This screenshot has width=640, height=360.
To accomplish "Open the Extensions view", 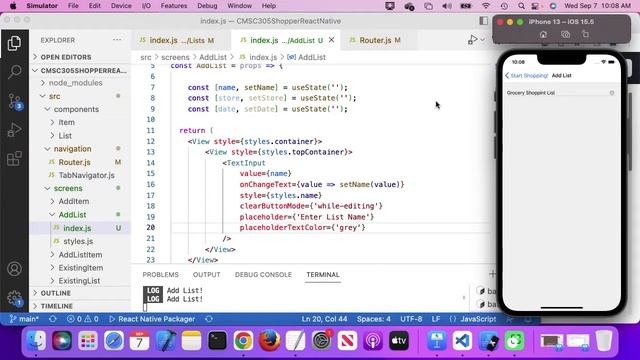I will click(14, 158).
